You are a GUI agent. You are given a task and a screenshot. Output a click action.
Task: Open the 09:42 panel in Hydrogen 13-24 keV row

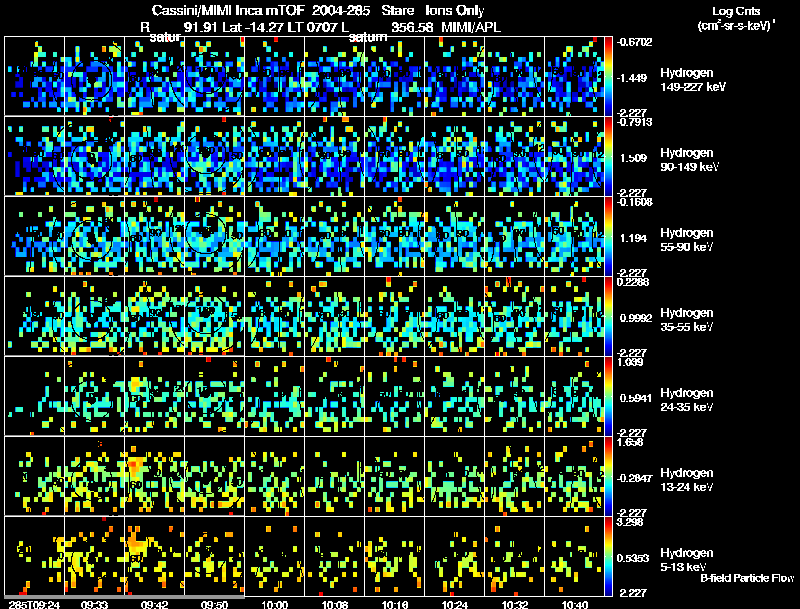(x=155, y=476)
